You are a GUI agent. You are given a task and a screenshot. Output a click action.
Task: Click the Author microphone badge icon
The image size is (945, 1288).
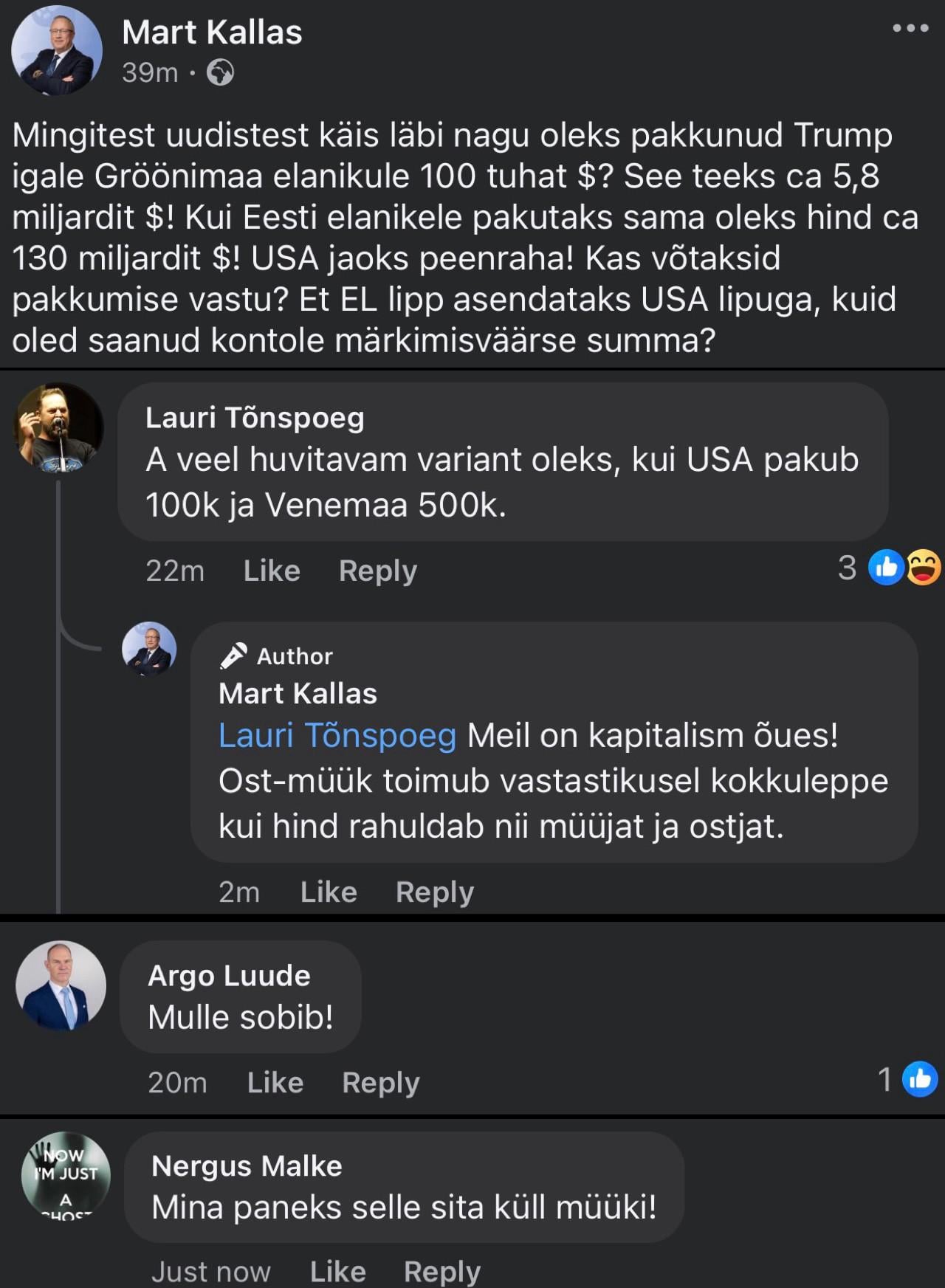[233, 655]
